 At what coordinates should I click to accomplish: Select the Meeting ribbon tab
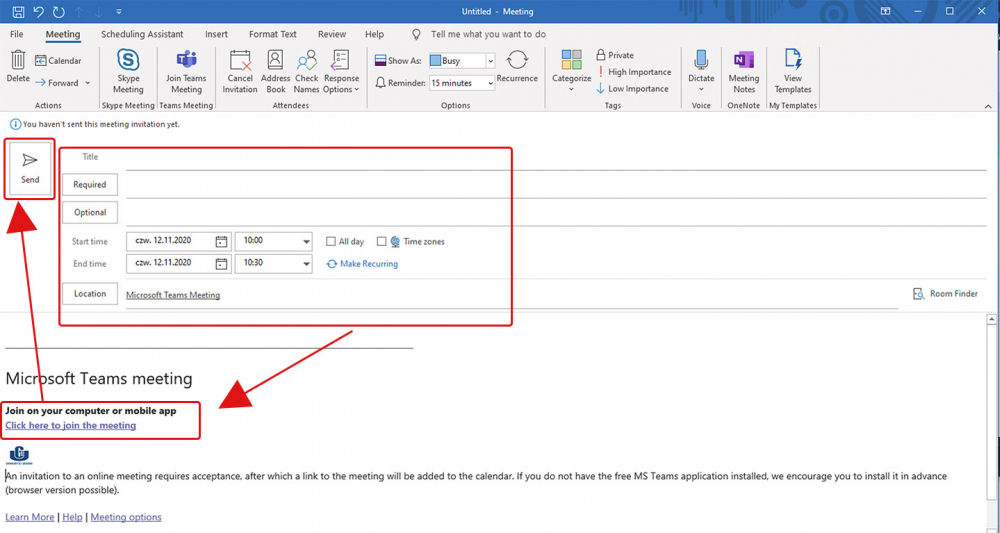[62, 34]
